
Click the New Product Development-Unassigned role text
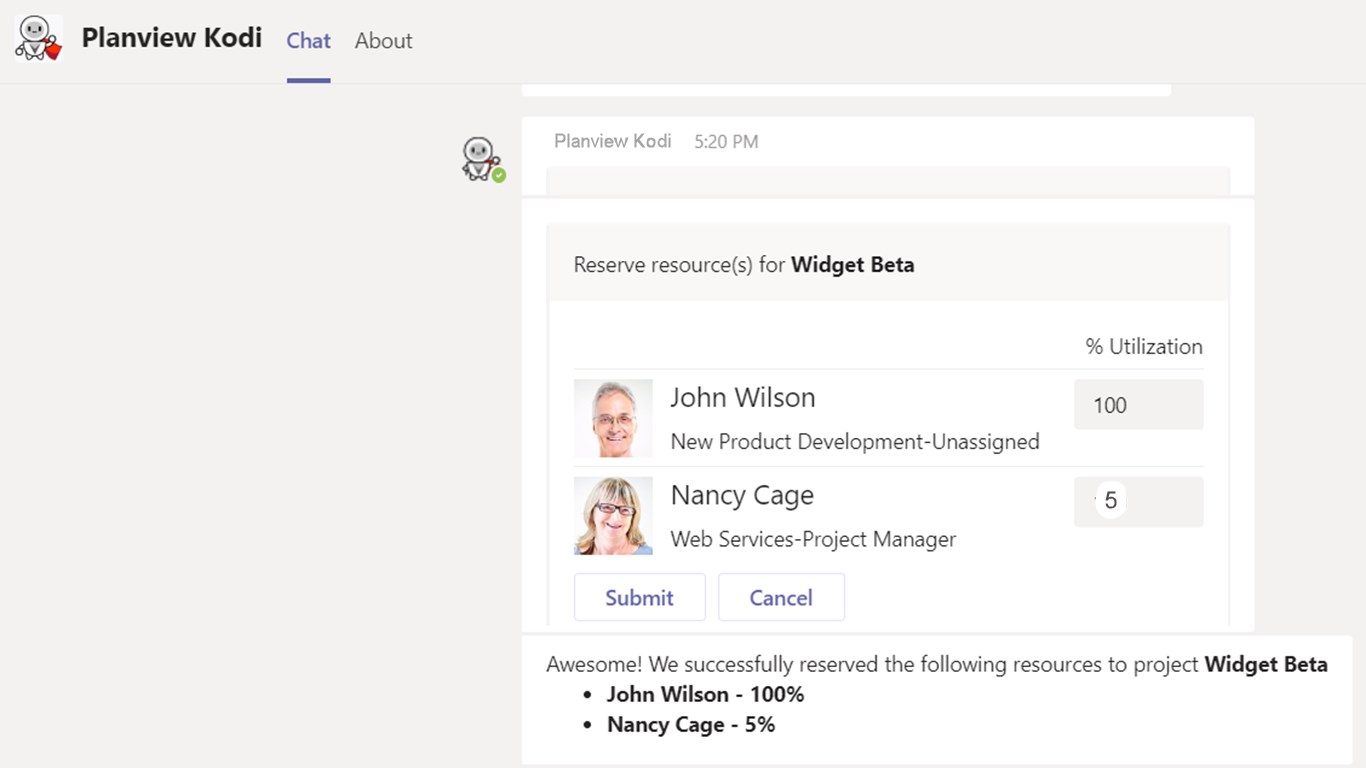(x=854, y=442)
